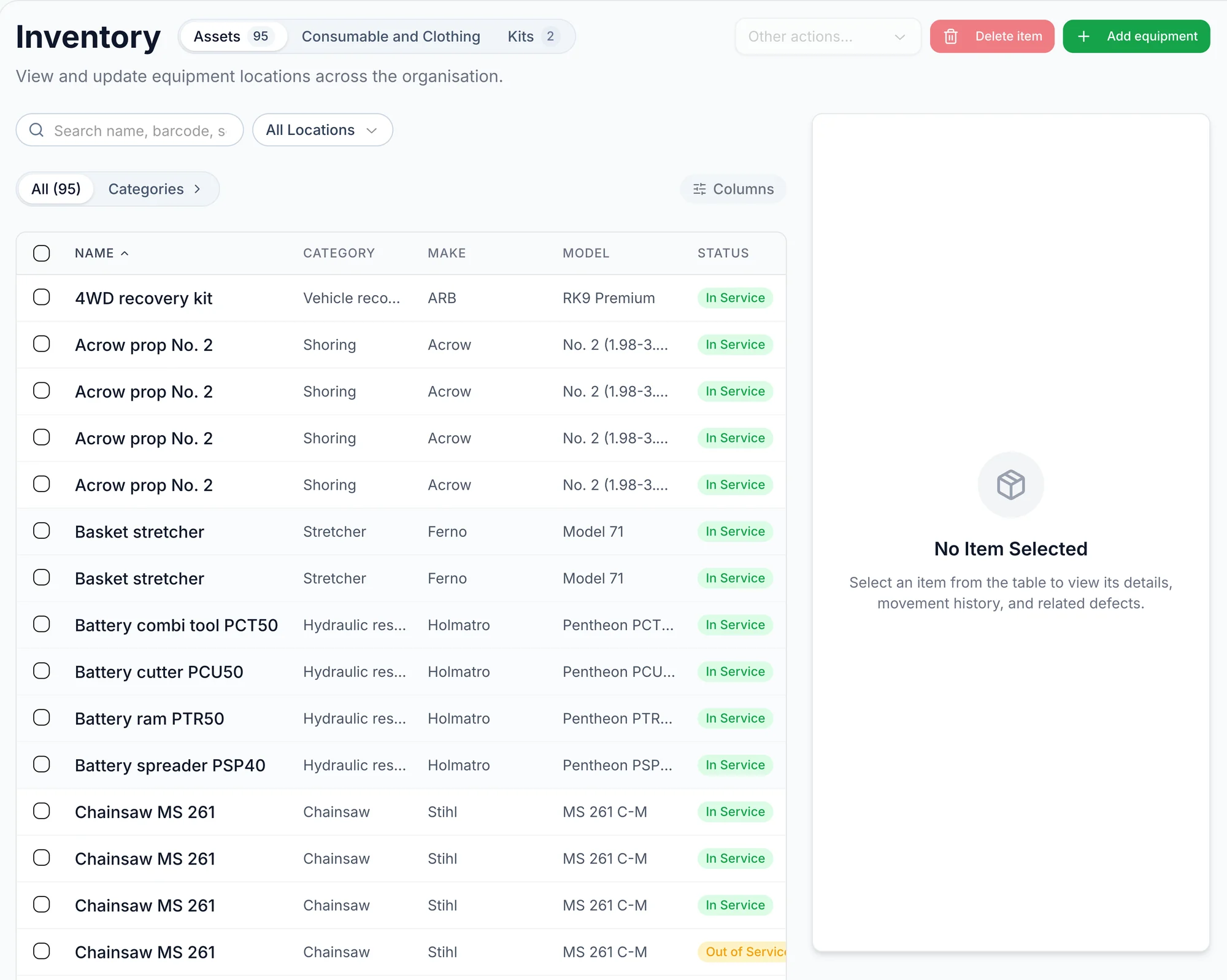Click the sort arrow next to NAME
Screen dimensions: 1227x980
click(125, 253)
